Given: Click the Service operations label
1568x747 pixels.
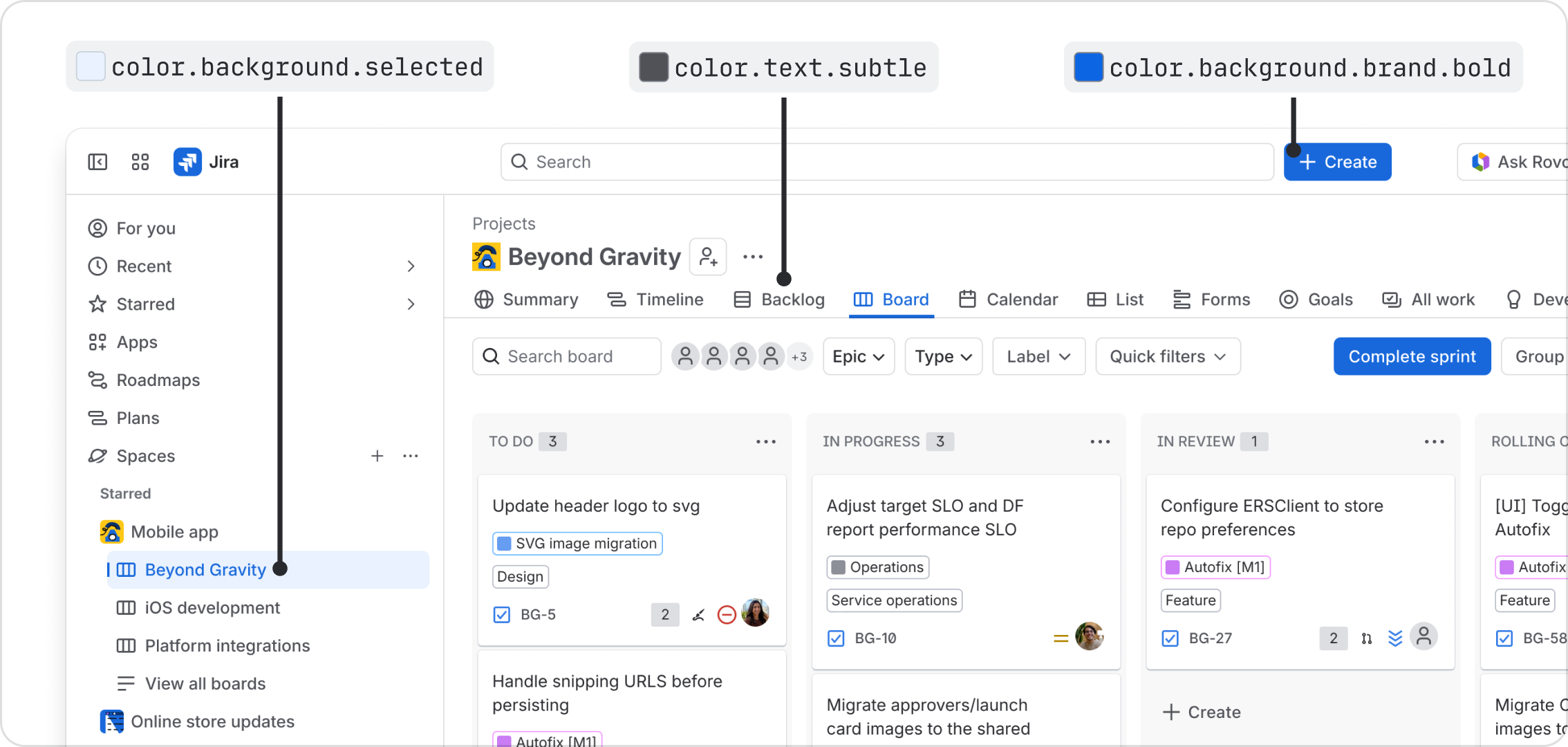Looking at the screenshot, I should pos(895,600).
